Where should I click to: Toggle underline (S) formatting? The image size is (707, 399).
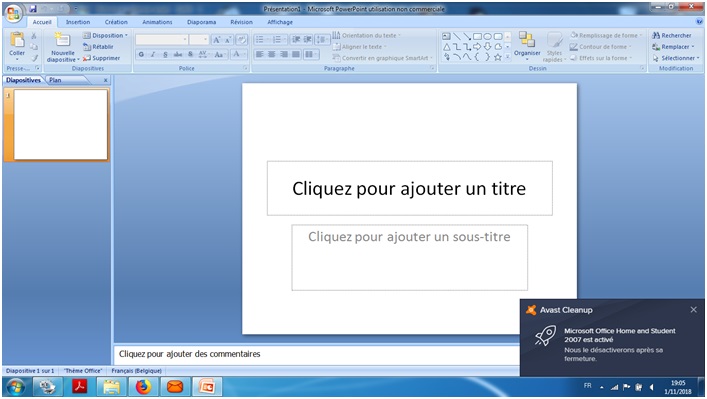(165, 55)
